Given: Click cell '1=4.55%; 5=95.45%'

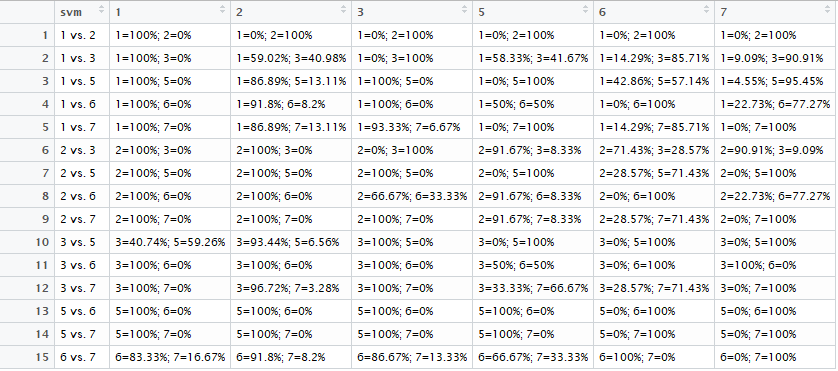Looking at the screenshot, I should coord(776,81).
